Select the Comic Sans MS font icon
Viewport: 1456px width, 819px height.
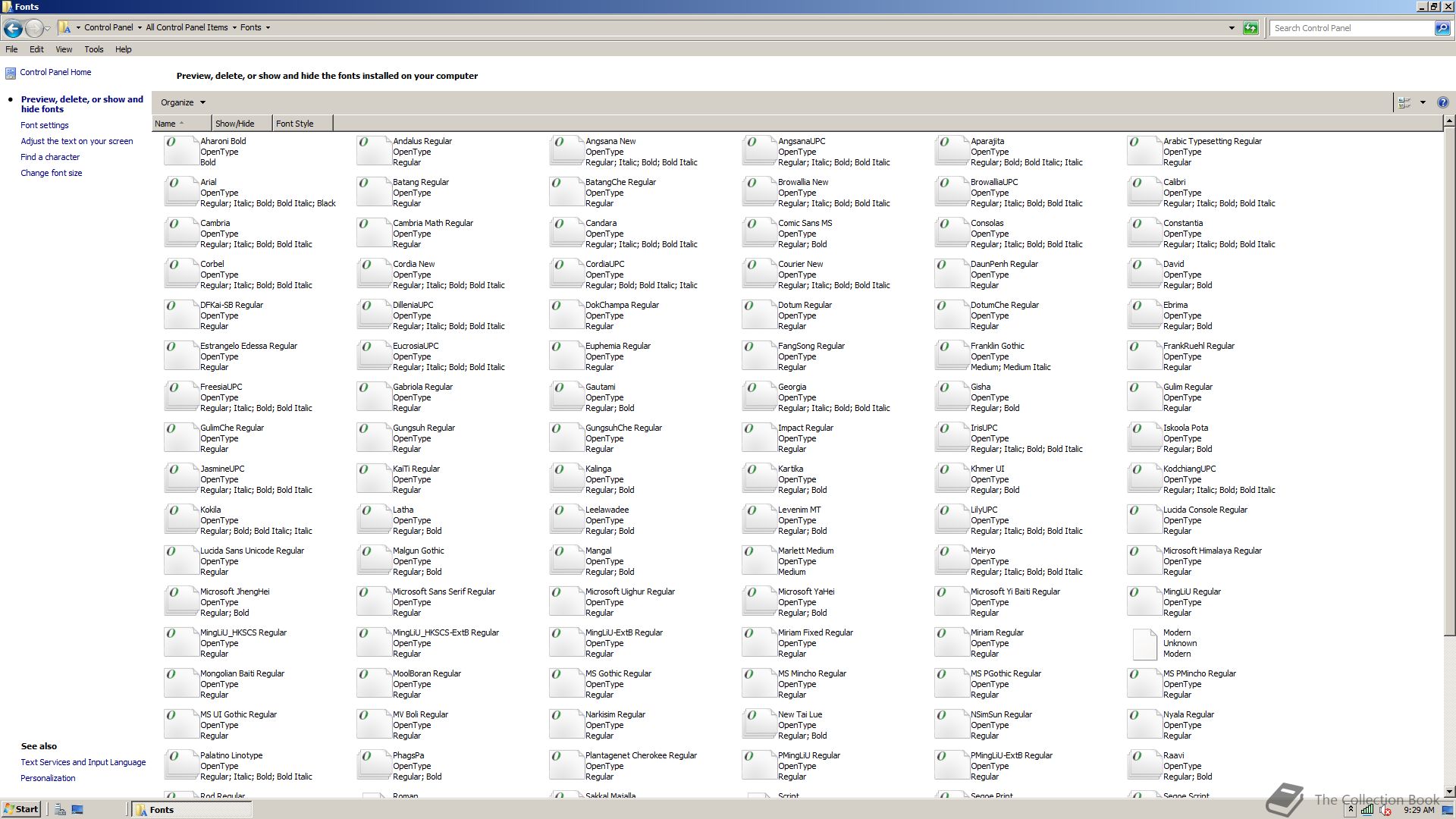(x=758, y=233)
